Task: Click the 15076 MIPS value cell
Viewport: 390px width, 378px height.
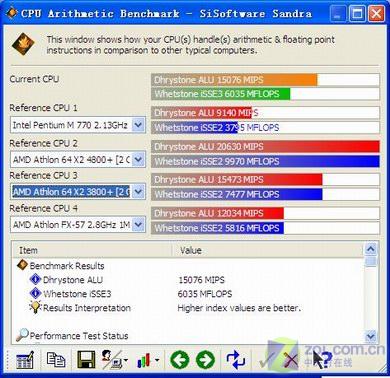Action: click(x=201, y=280)
